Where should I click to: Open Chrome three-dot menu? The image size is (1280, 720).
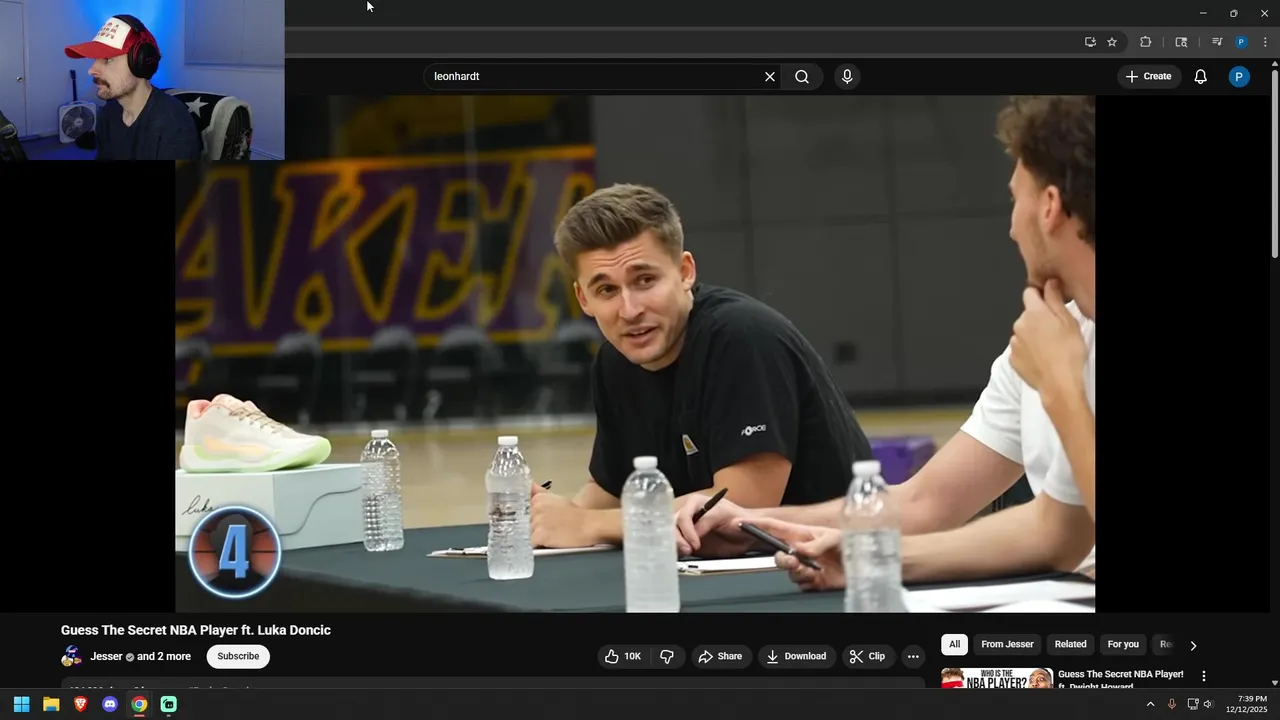(1265, 42)
